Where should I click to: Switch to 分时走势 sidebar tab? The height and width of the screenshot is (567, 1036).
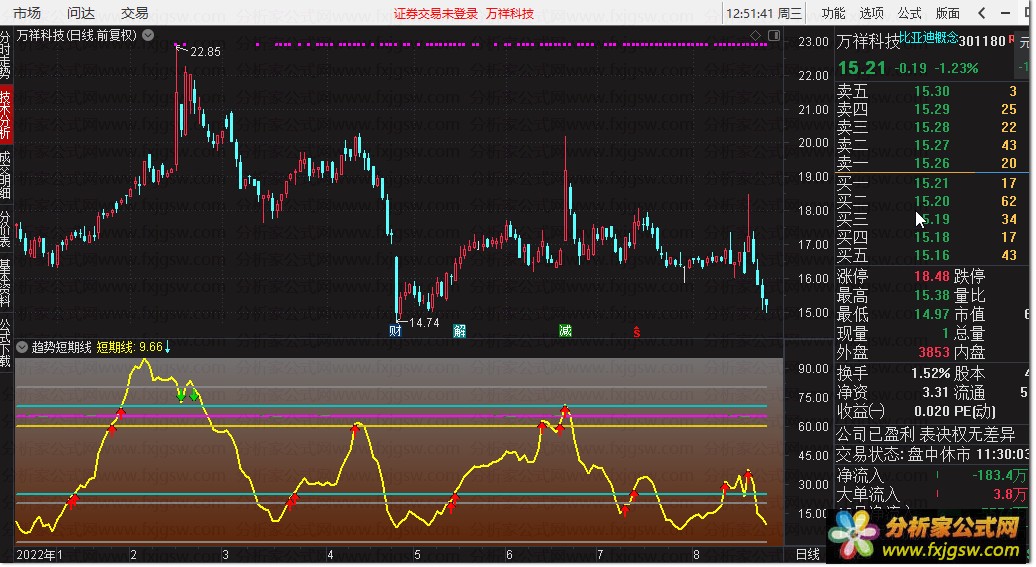(5, 55)
